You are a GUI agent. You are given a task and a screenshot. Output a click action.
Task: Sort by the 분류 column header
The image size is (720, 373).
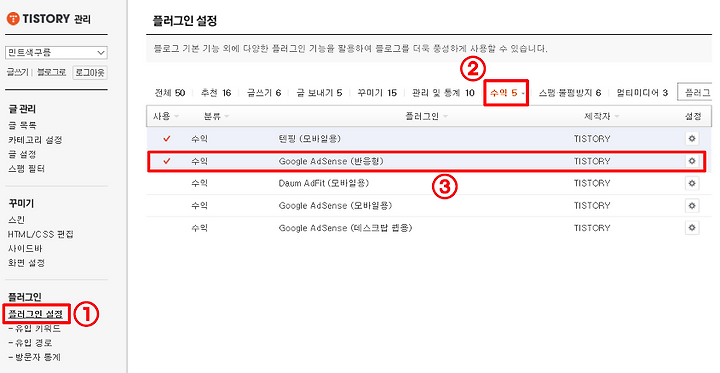click(216, 117)
